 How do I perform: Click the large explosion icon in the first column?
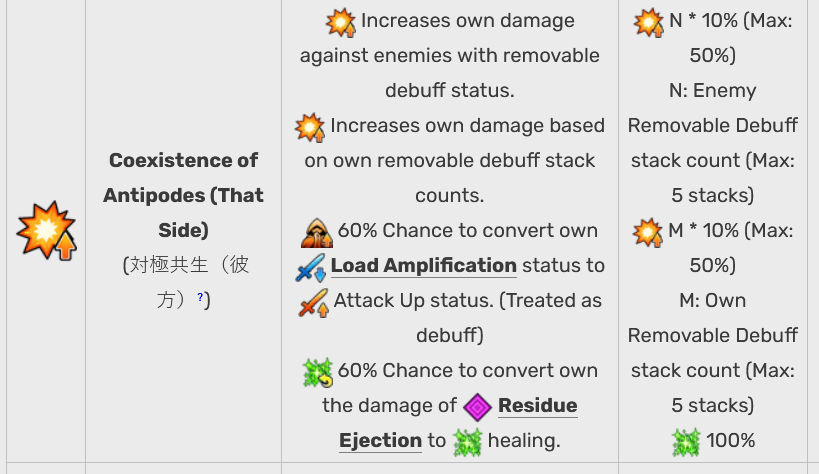46,230
